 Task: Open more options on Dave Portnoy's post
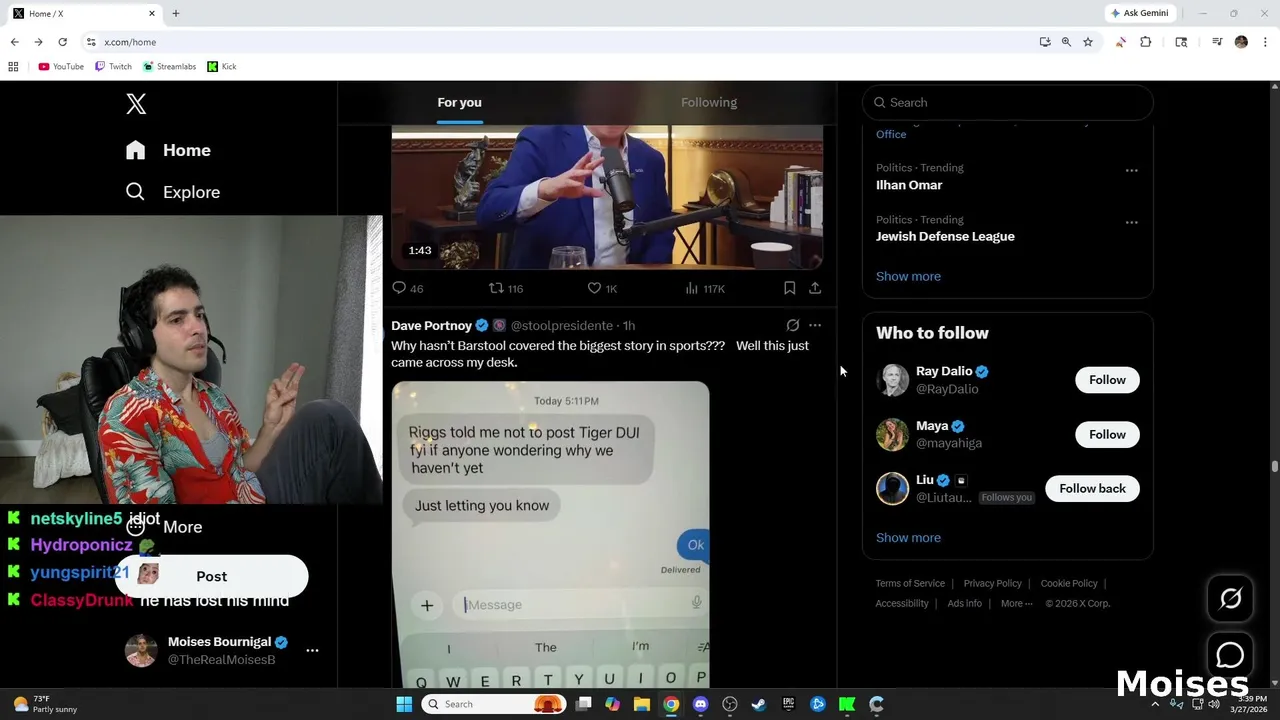coord(815,325)
